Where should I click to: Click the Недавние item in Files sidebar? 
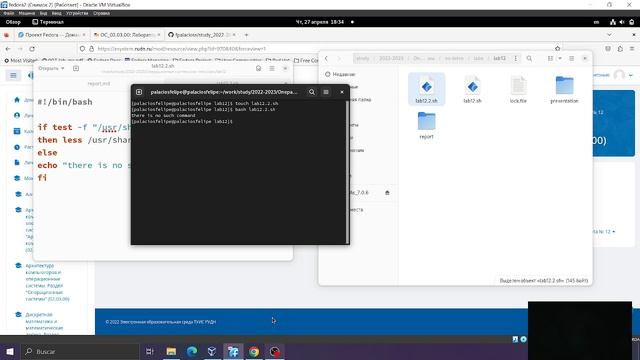[x=340, y=74]
